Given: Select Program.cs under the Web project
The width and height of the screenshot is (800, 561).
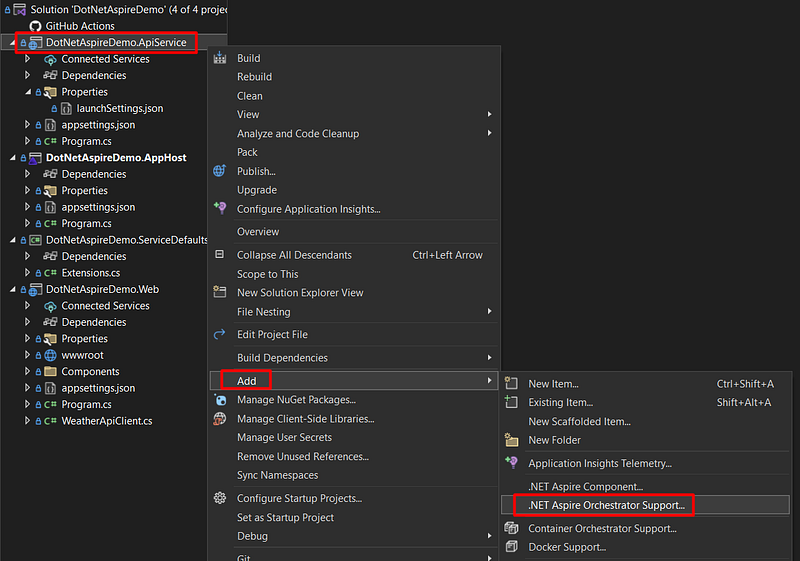Looking at the screenshot, I should pyautogui.click(x=86, y=404).
